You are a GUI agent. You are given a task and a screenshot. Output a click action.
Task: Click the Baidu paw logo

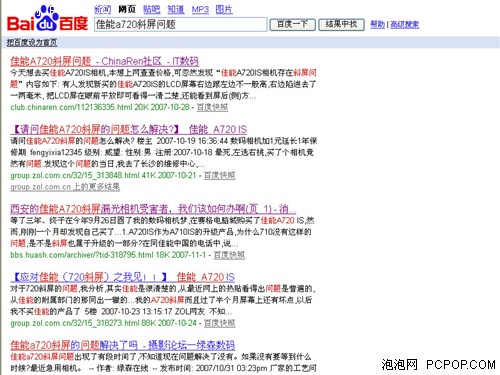(48, 18)
